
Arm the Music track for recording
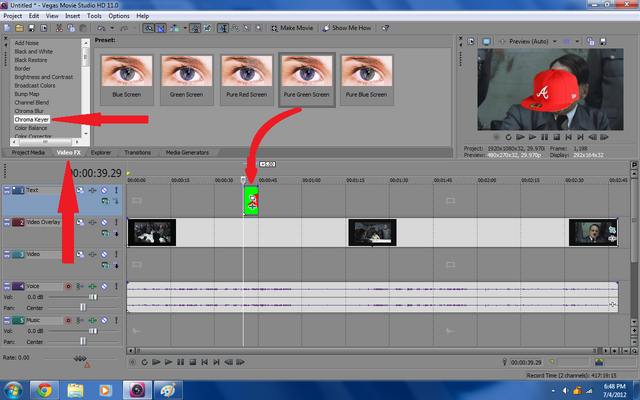68,320
